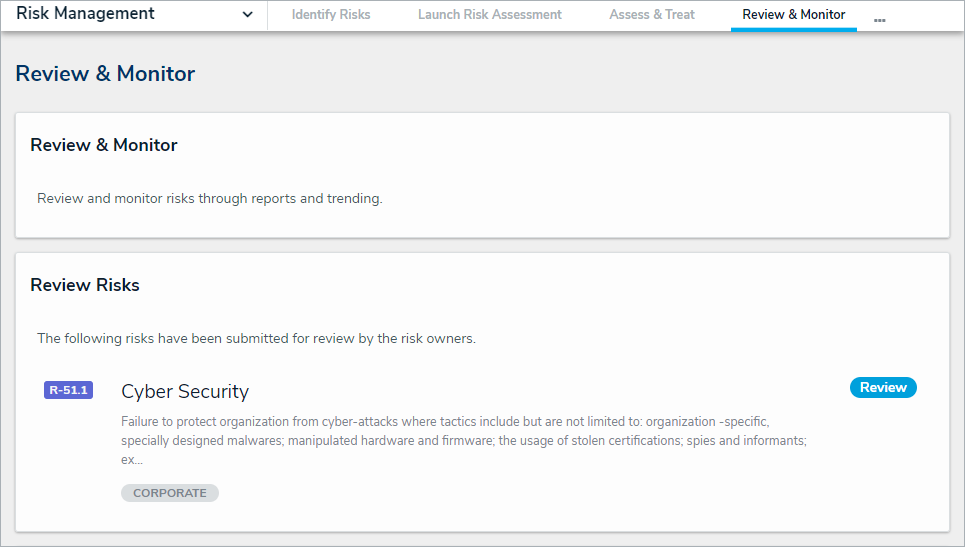Image resolution: width=965 pixels, height=547 pixels.
Task: Go to the Assess & Treat tab
Action: (652, 15)
